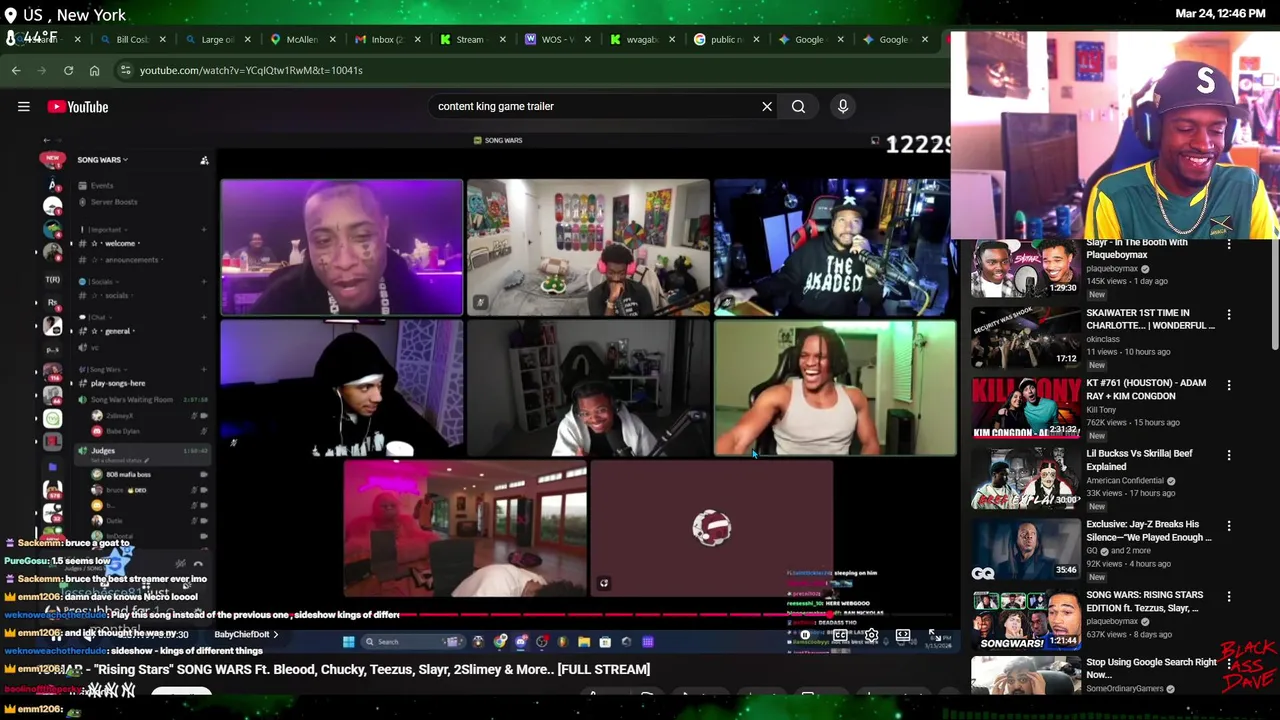
Task: Click the American Confidential channel name
Action: point(1125,481)
